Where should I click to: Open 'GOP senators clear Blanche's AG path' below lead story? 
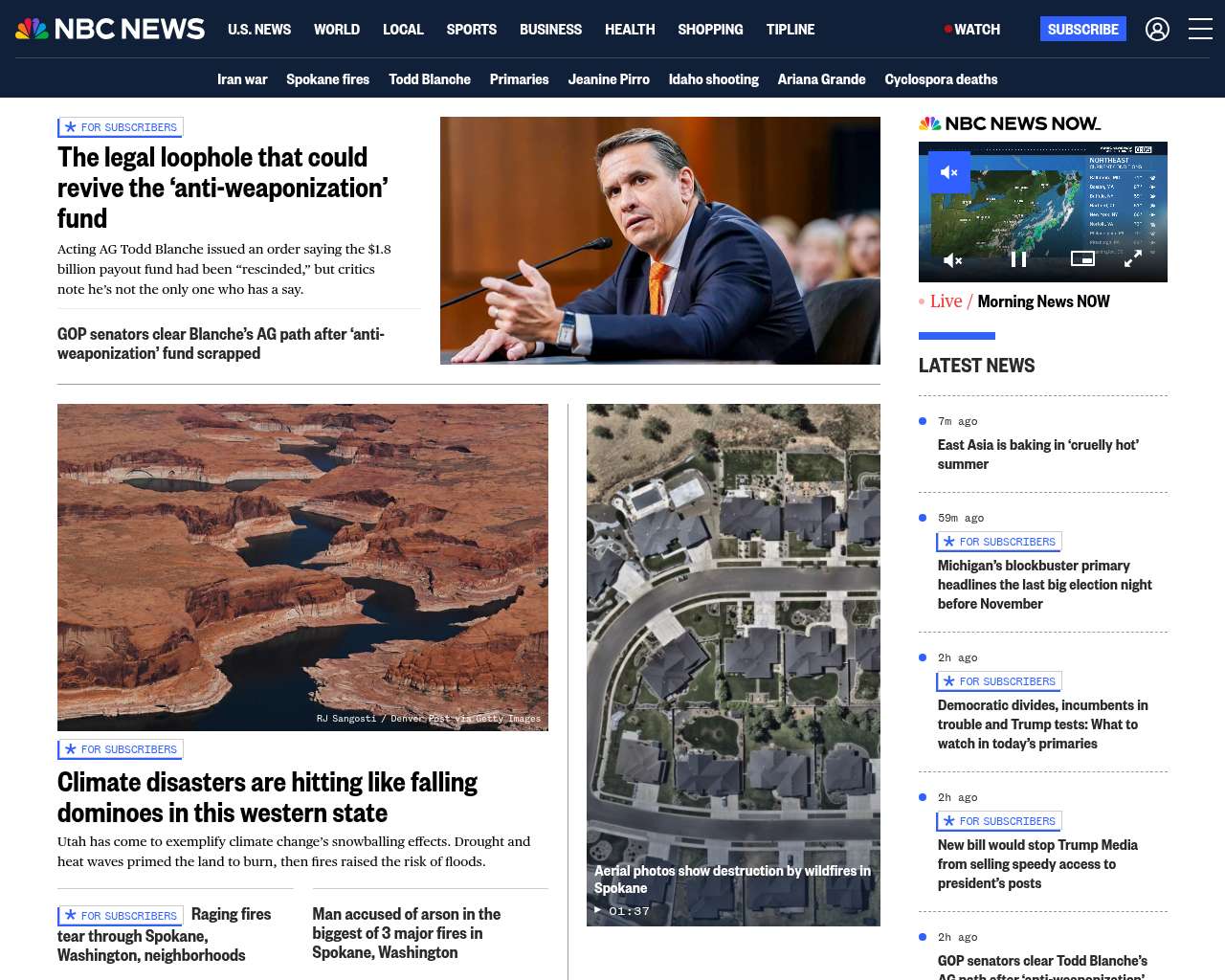221,344
